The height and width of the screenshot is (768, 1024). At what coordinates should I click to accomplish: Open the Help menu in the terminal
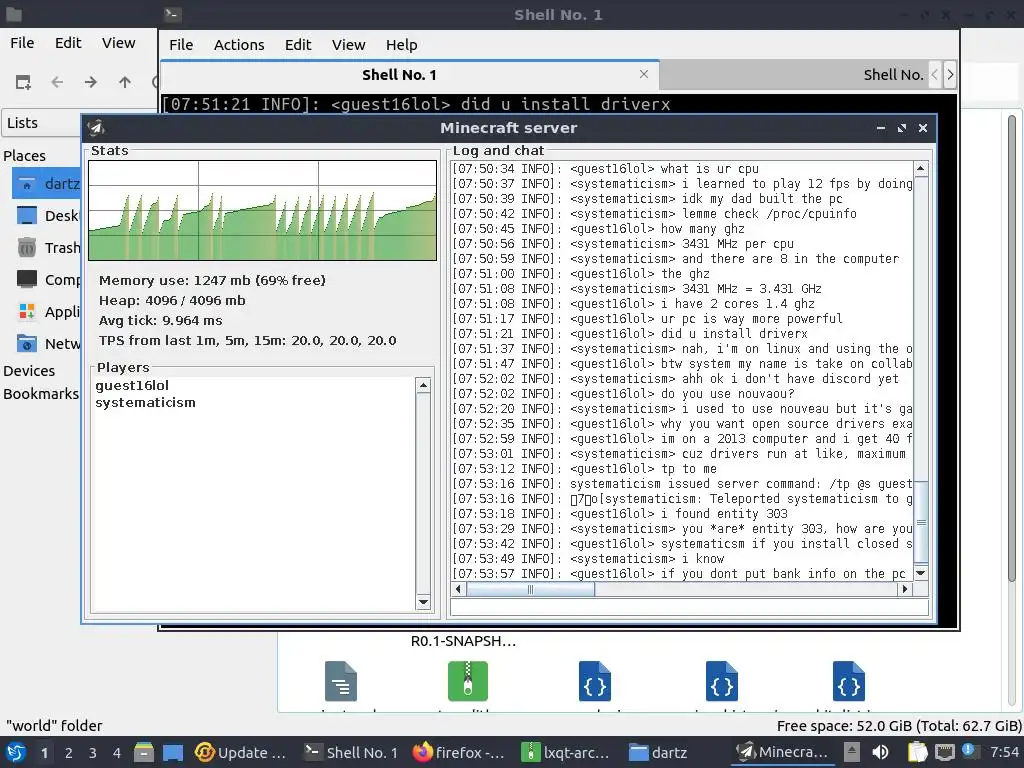click(x=401, y=44)
